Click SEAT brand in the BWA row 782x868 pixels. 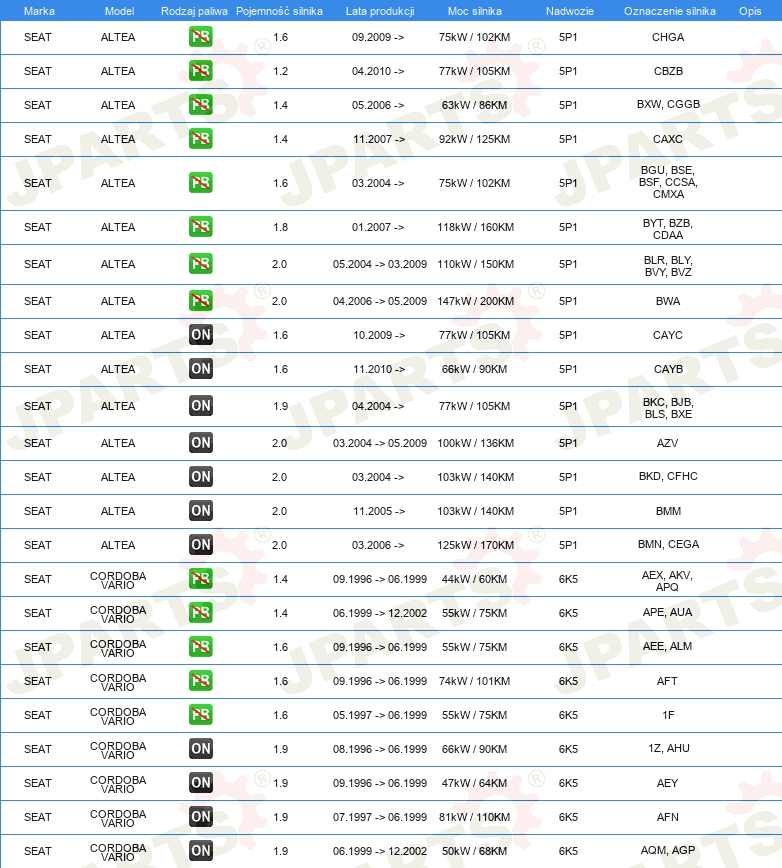[38, 301]
